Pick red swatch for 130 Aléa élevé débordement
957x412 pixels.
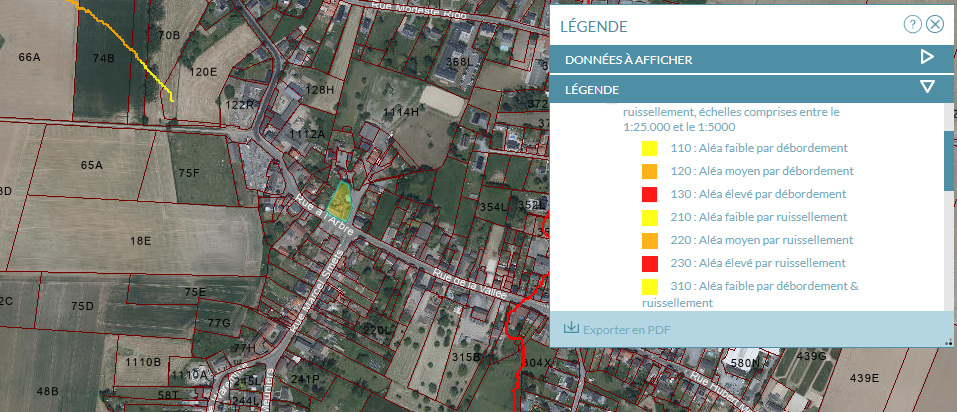649,195
